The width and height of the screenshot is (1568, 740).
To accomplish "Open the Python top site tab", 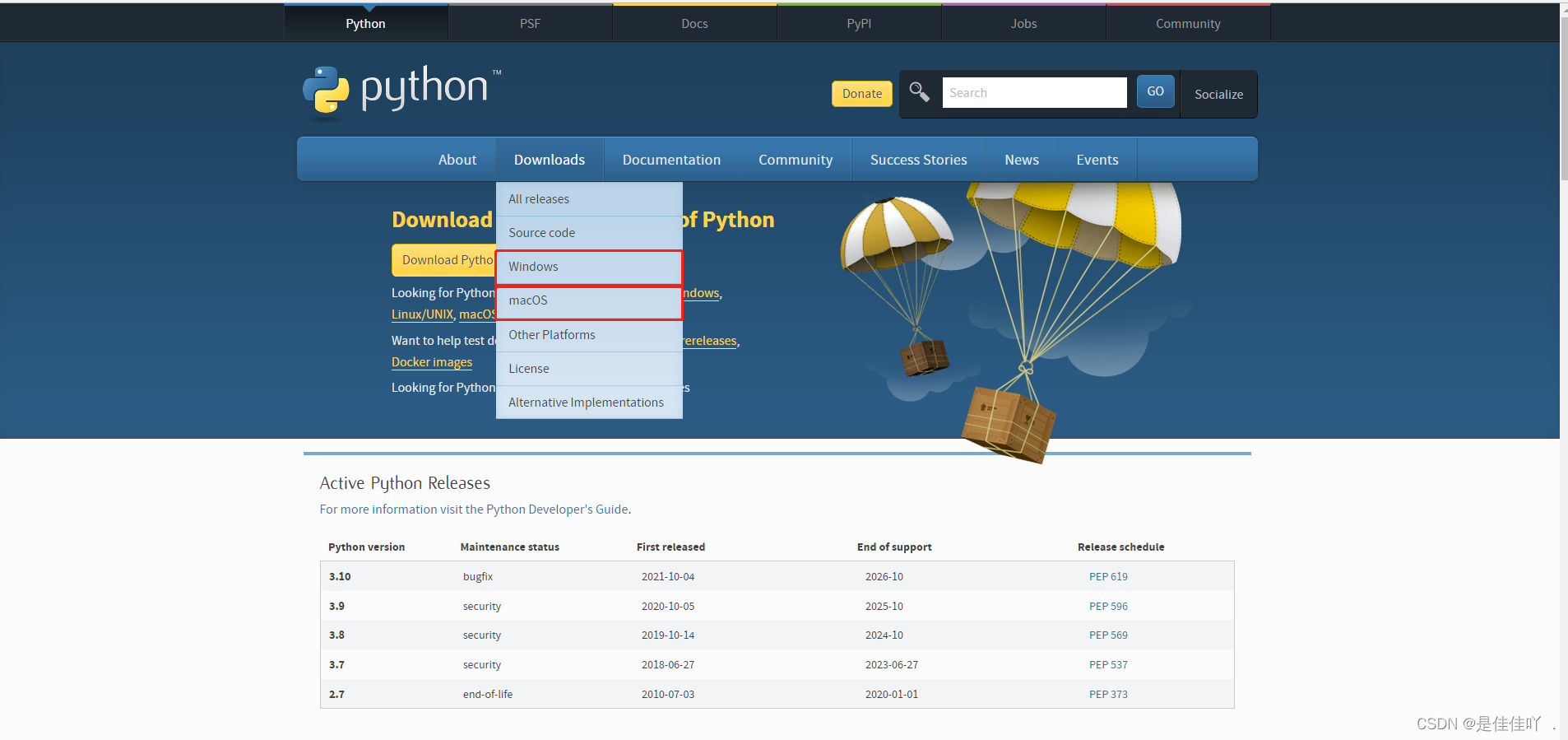I will [x=365, y=23].
